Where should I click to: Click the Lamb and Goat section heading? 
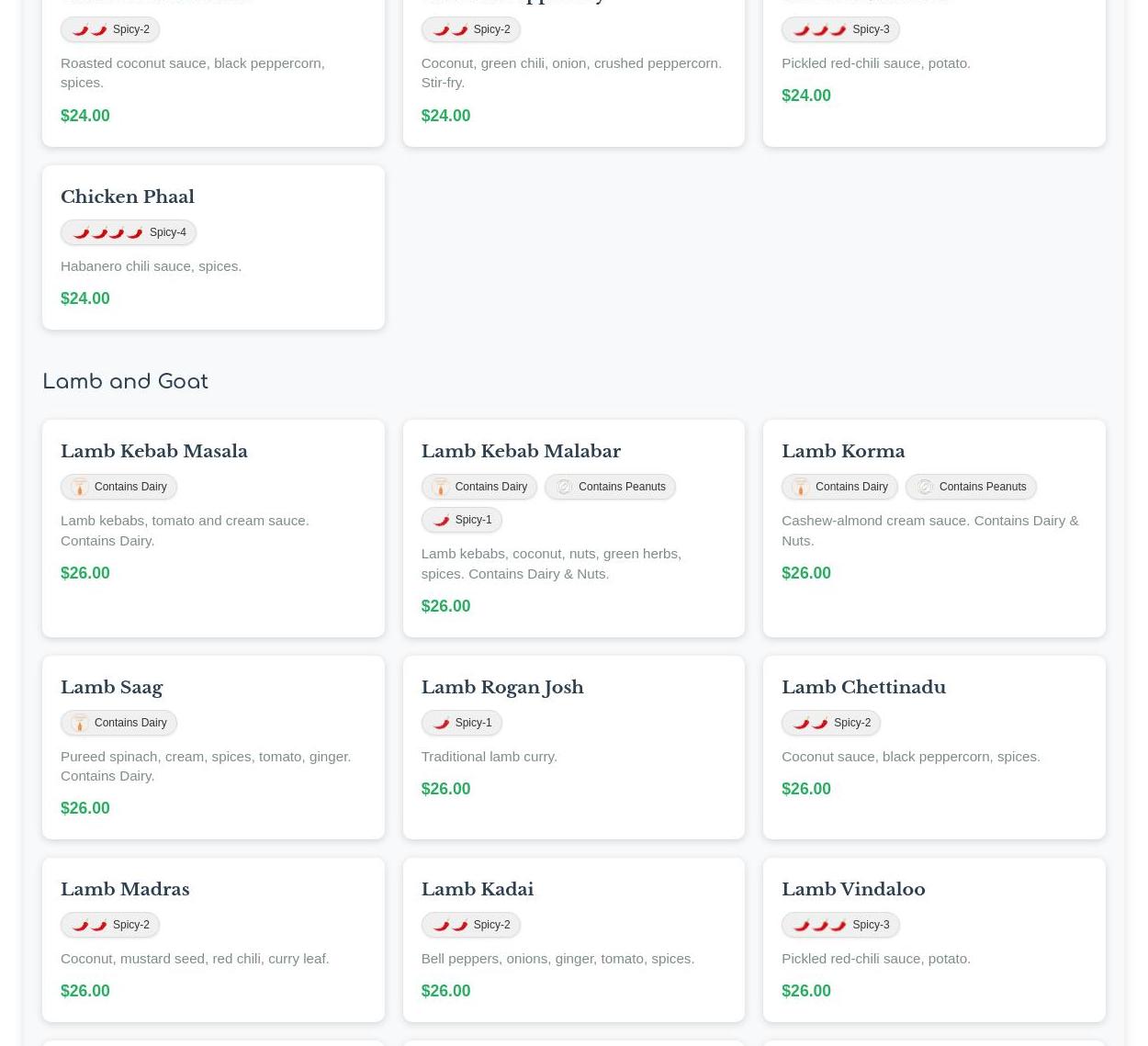[125, 381]
